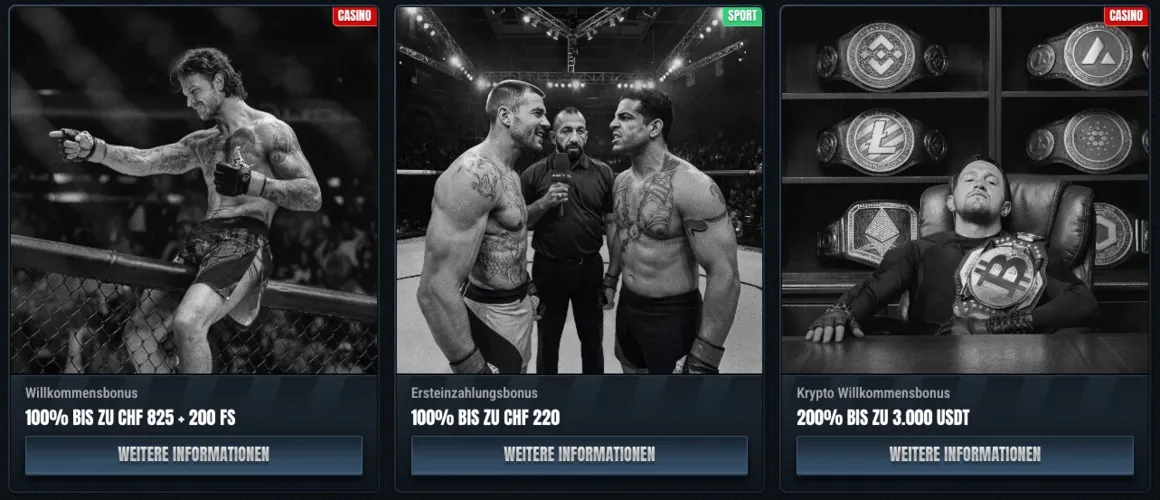The height and width of the screenshot is (500, 1160).
Task: Select the Litecoin belt on the shelf
Action: (x=882, y=143)
